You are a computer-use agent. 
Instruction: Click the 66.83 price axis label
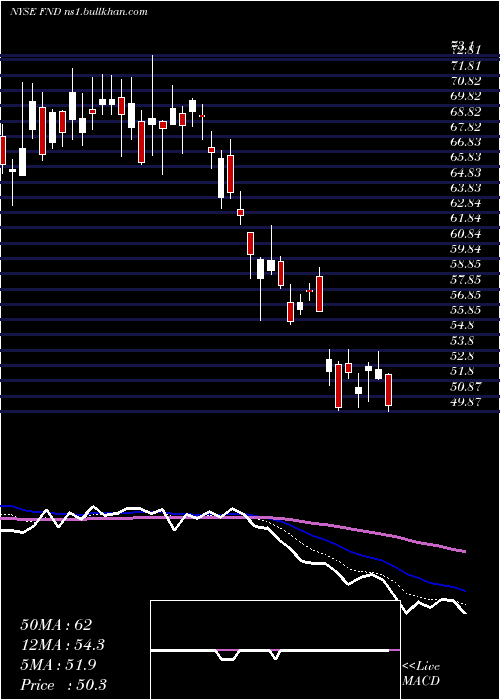tap(466, 142)
